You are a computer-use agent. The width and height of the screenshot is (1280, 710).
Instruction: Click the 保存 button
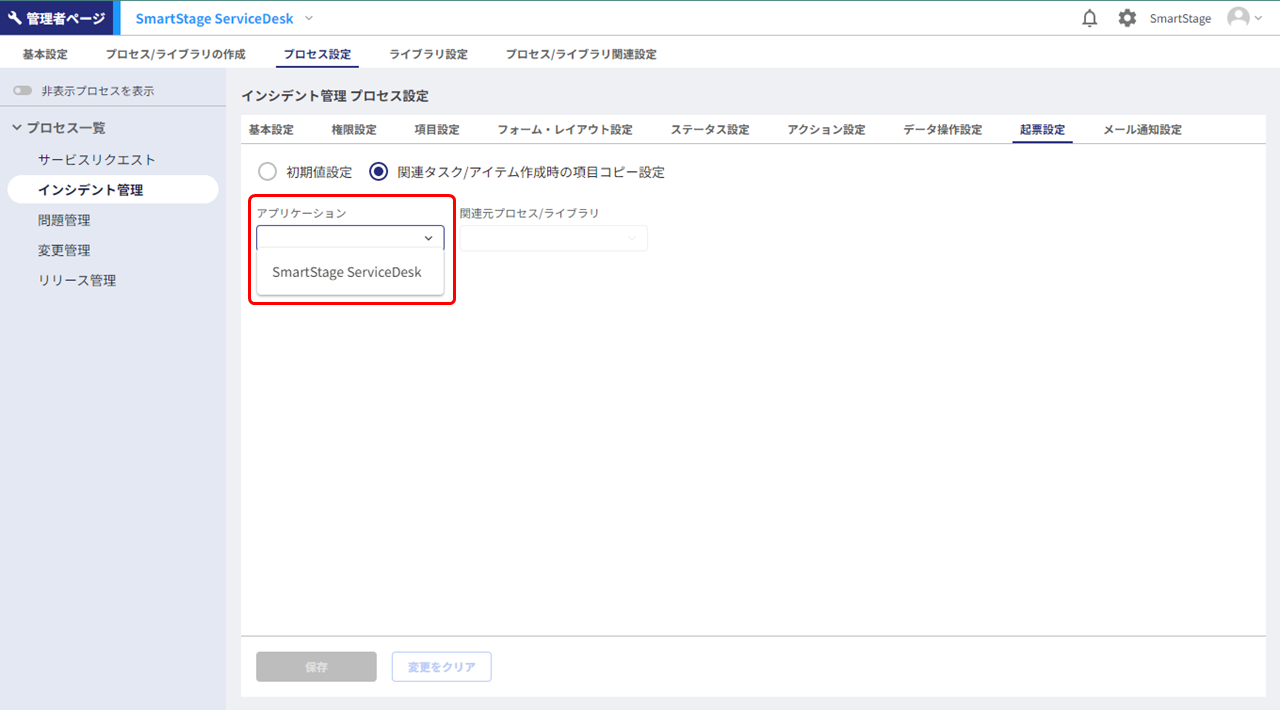(x=316, y=667)
